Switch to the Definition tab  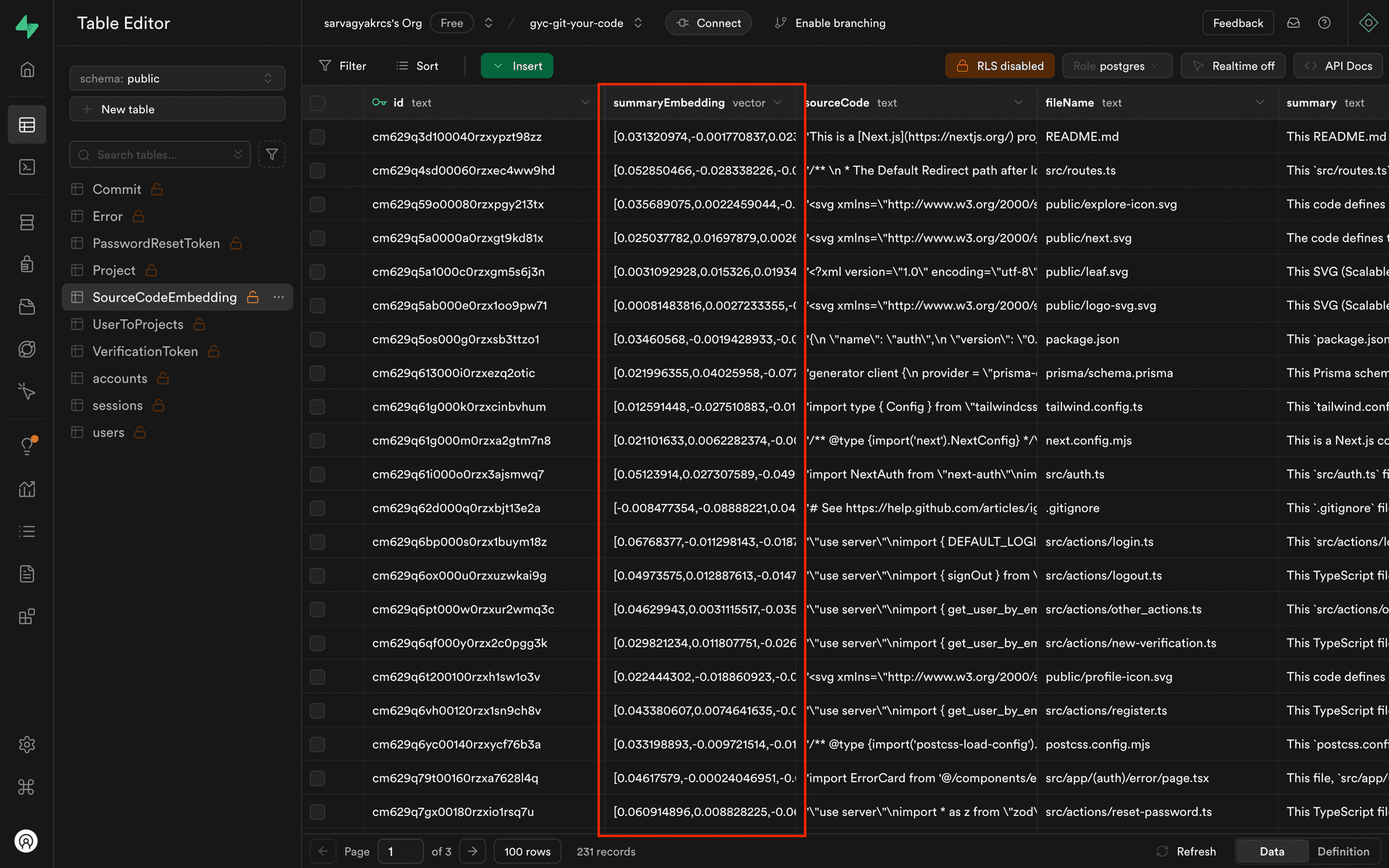pos(1343,851)
